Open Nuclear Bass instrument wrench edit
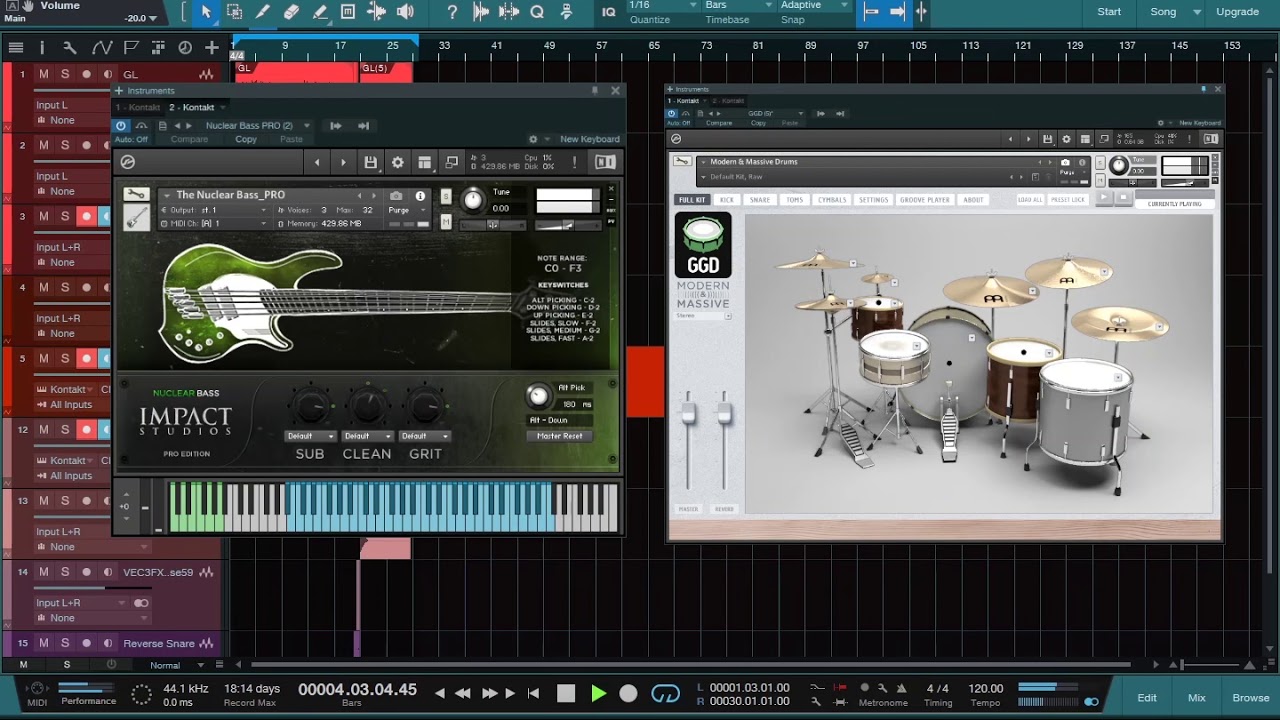This screenshot has height=720, width=1280. click(x=137, y=195)
